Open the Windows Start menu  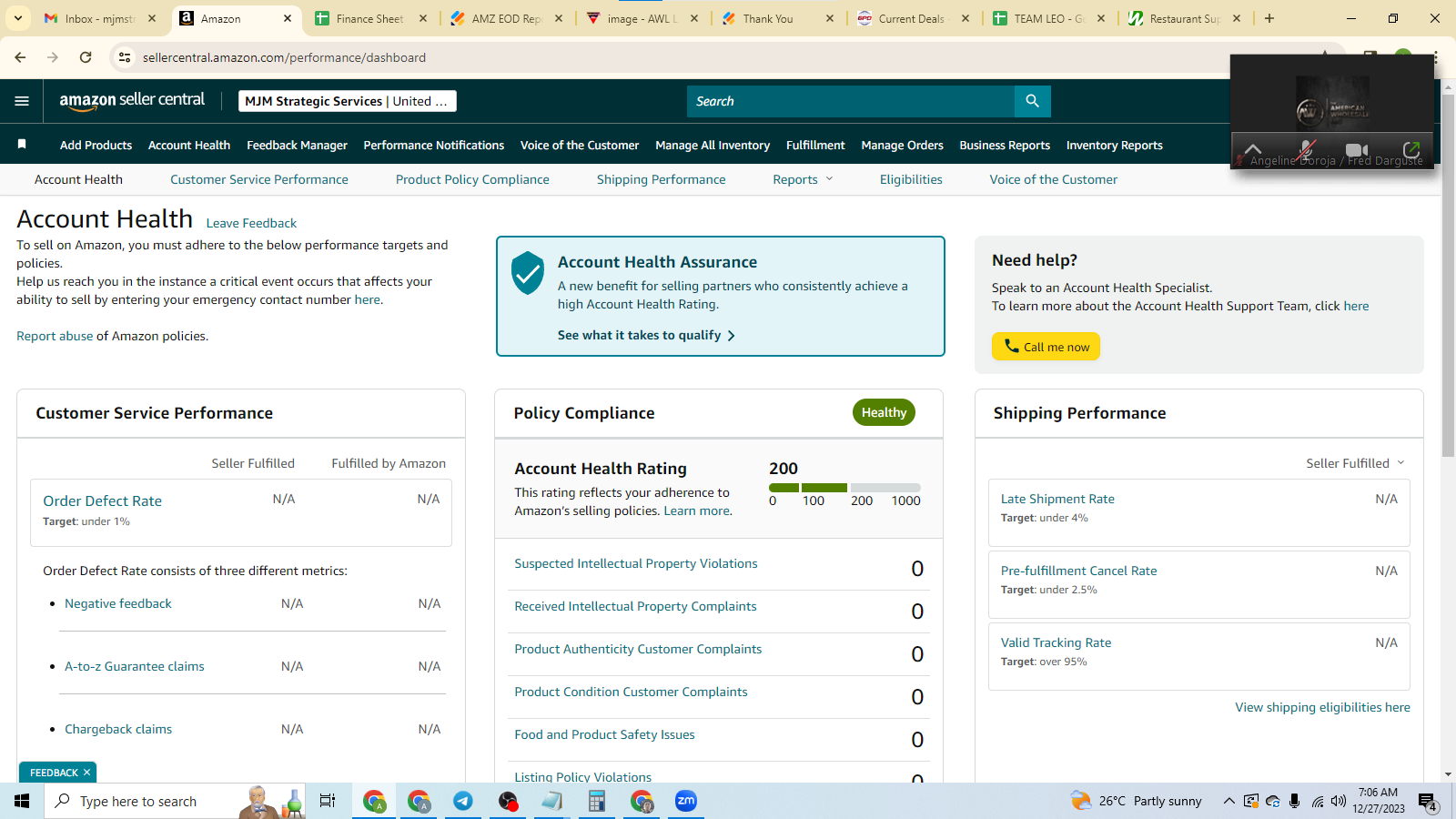22,801
